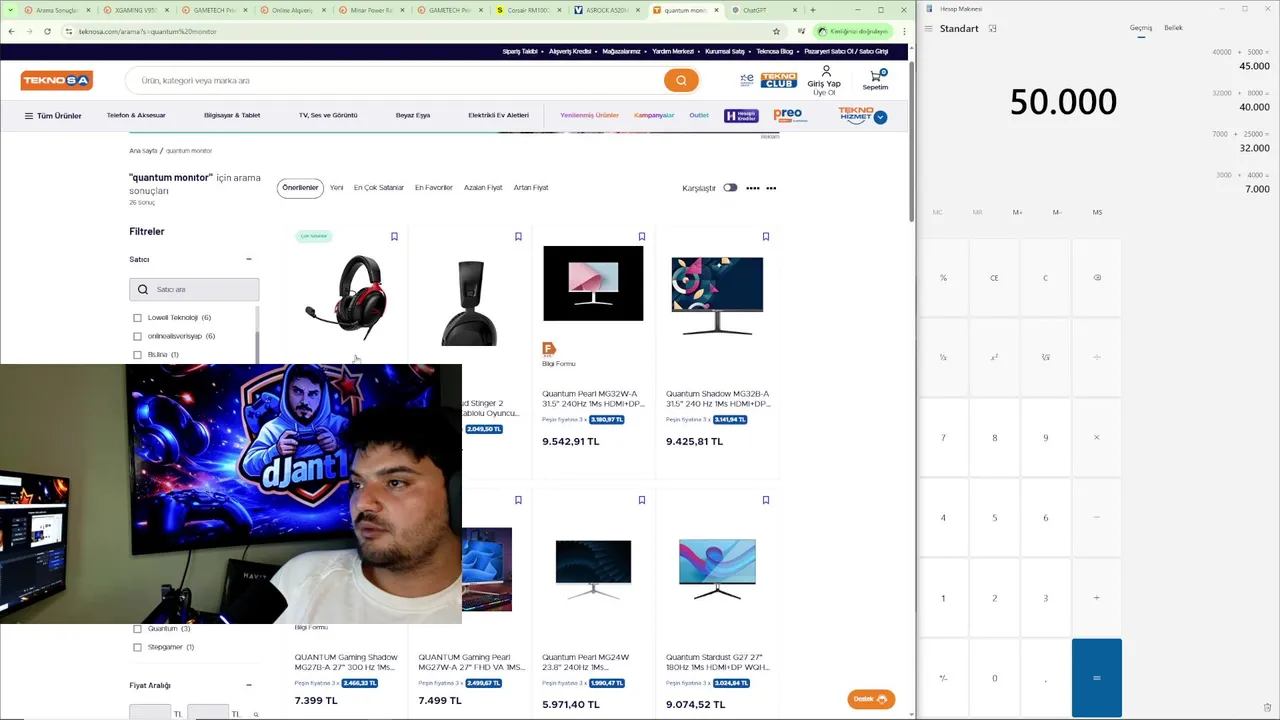This screenshot has height=720, width=1280.
Task: Click the Calculator plus key
Action: 1097,598
